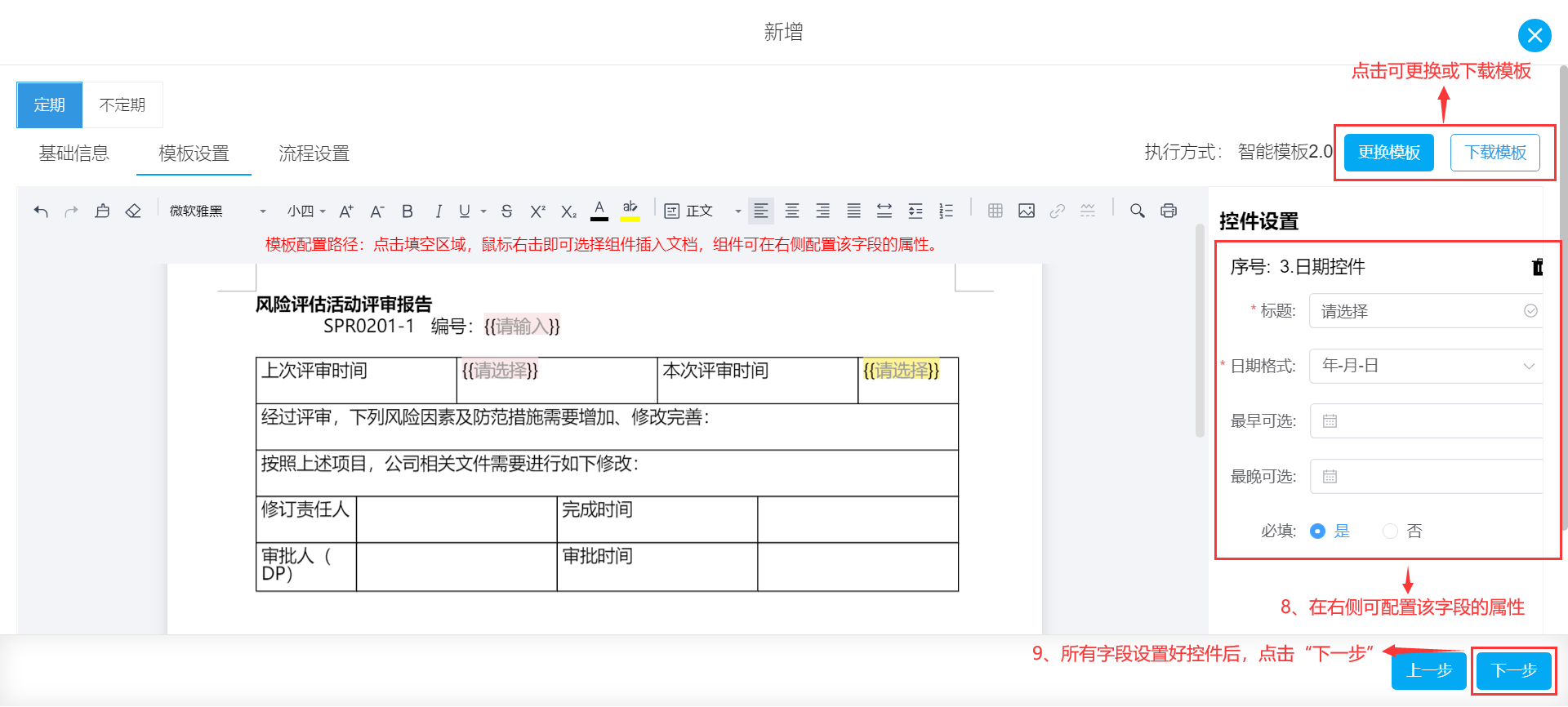1568x707 pixels.
Task: Decrease font size with A- icon
Action: (x=376, y=211)
